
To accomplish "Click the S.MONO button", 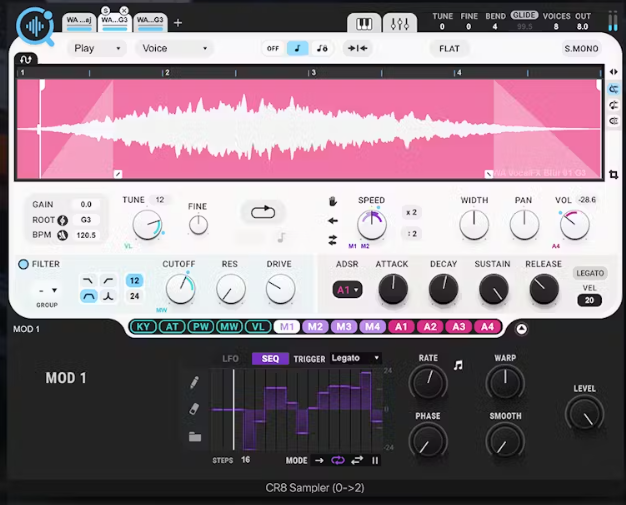I will tap(581, 49).
